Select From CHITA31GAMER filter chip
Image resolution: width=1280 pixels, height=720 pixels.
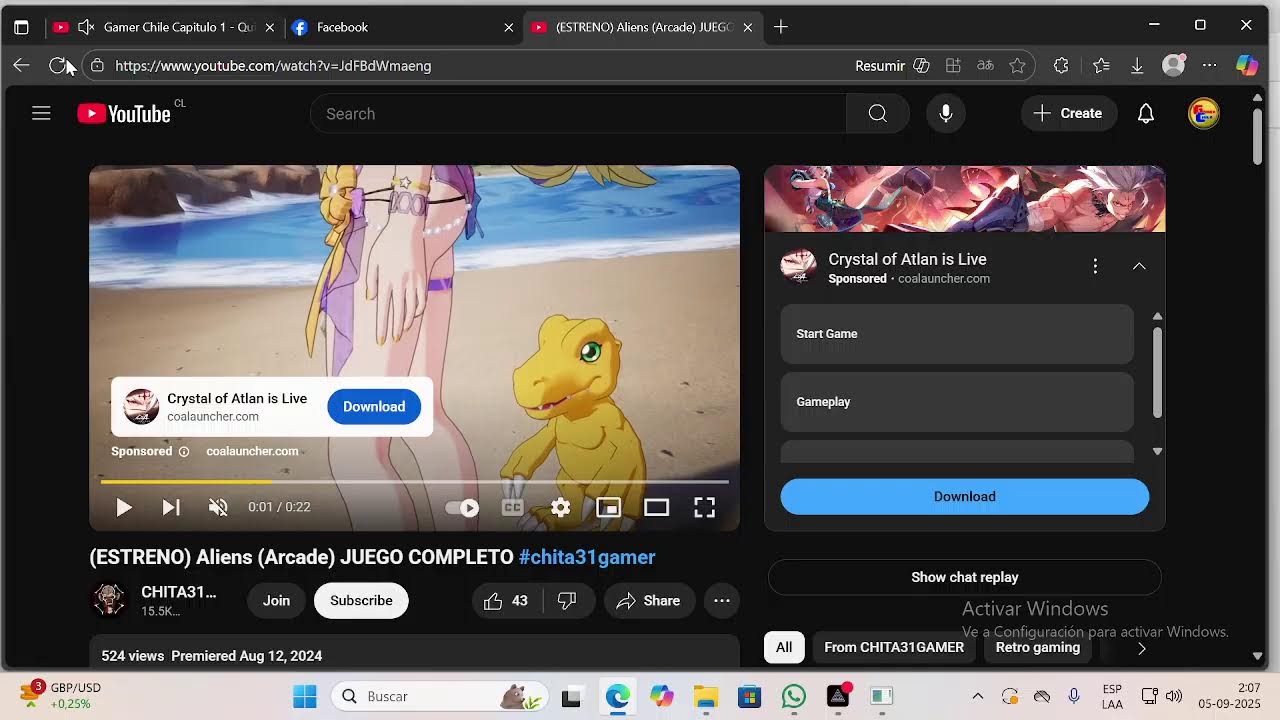click(894, 648)
